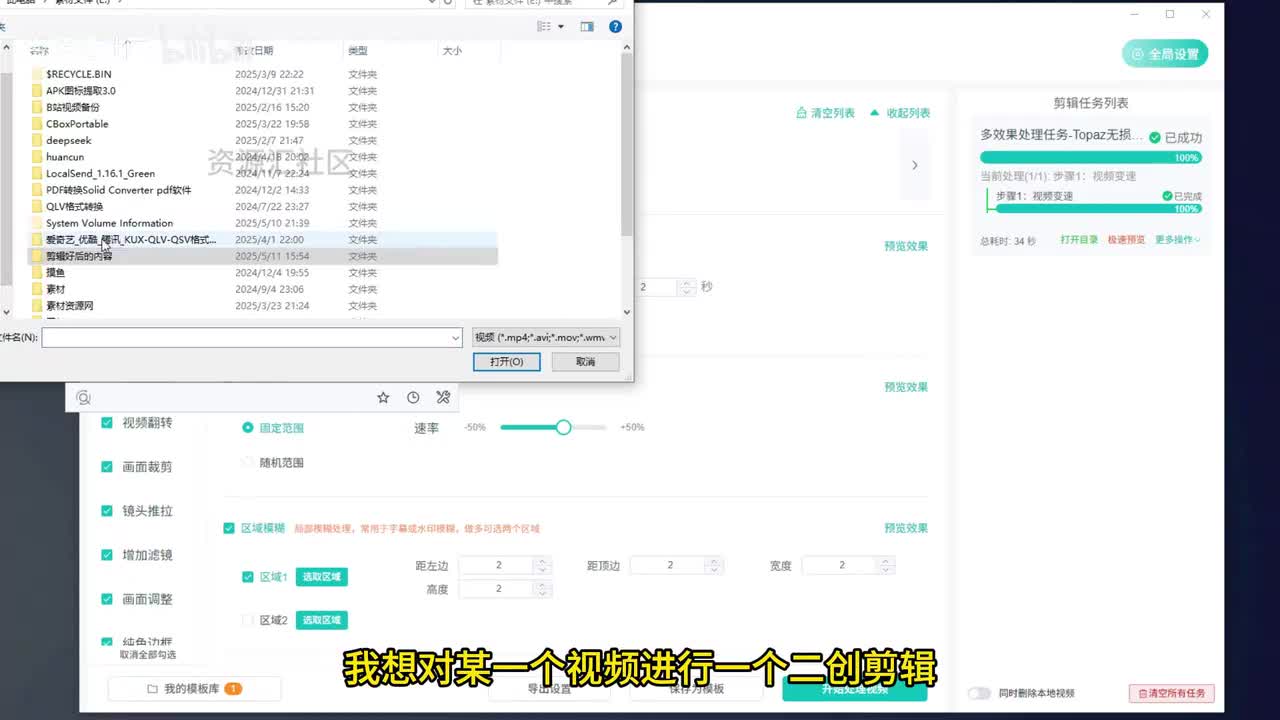This screenshot has width=1280, height=720.
Task: Click 打开(O) button in the file dialog
Action: [506, 362]
